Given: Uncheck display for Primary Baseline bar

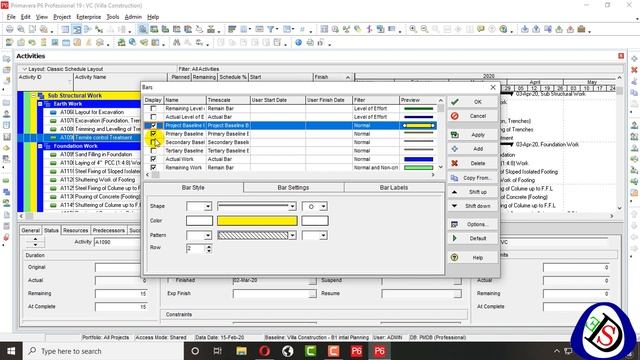Looking at the screenshot, I should tap(153, 134).
